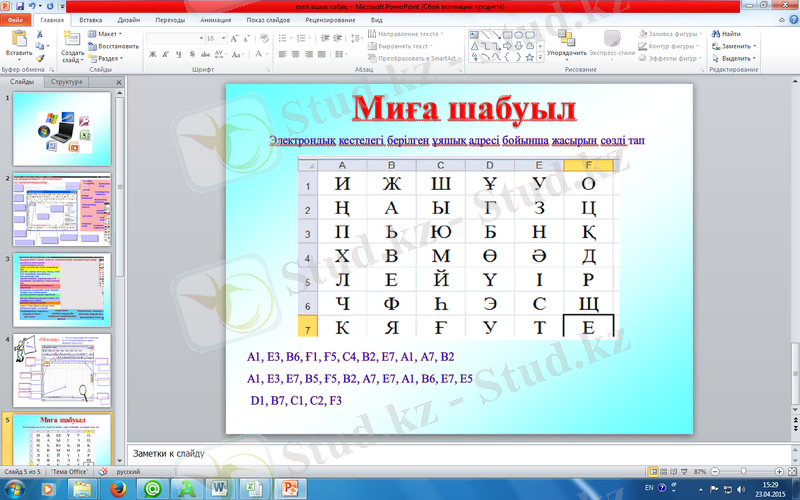The width and height of the screenshot is (800, 500).
Task: Toggle text shadow S formatting
Action: coord(192,54)
